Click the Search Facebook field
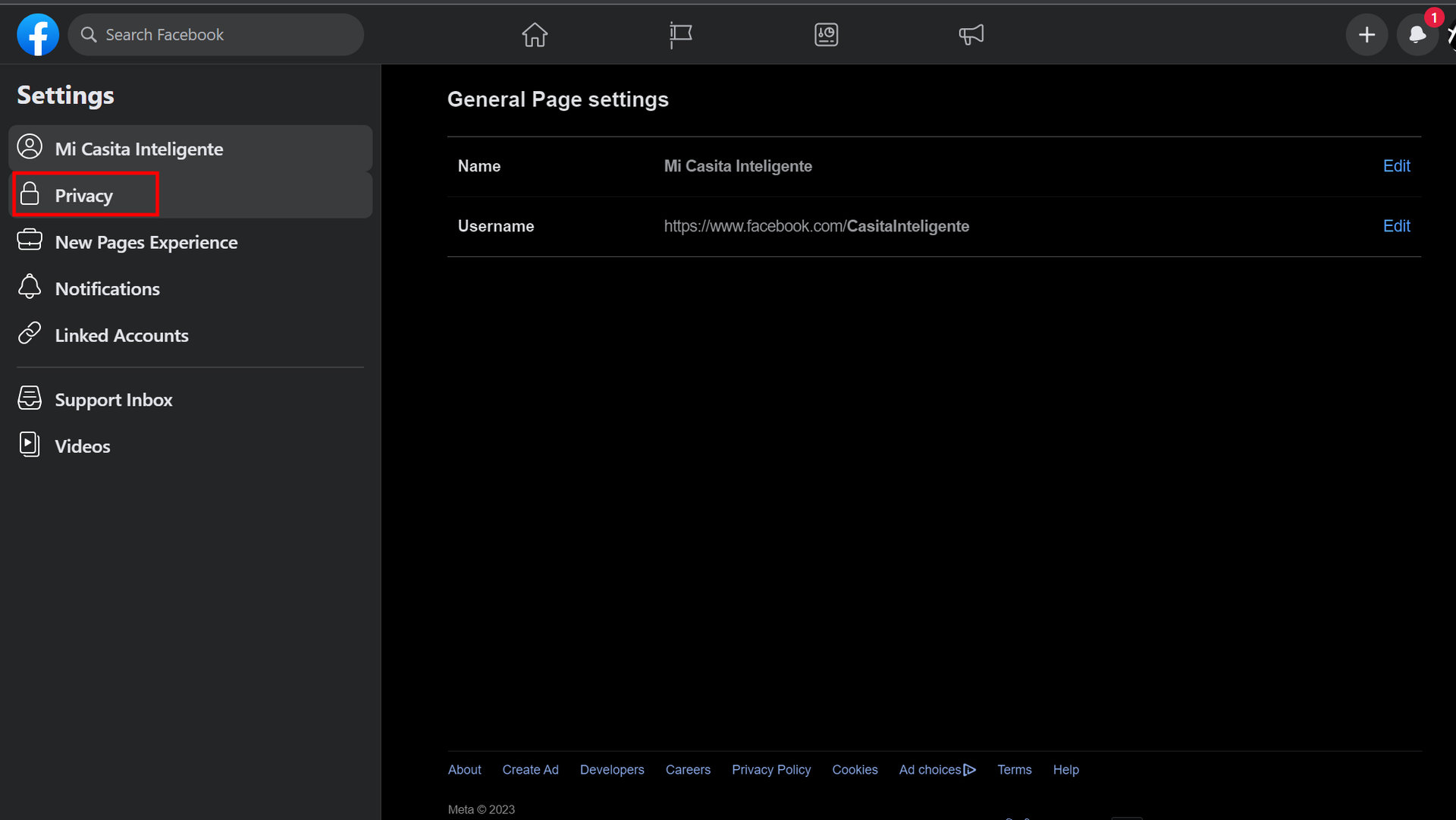1456x820 pixels. click(x=216, y=35)
